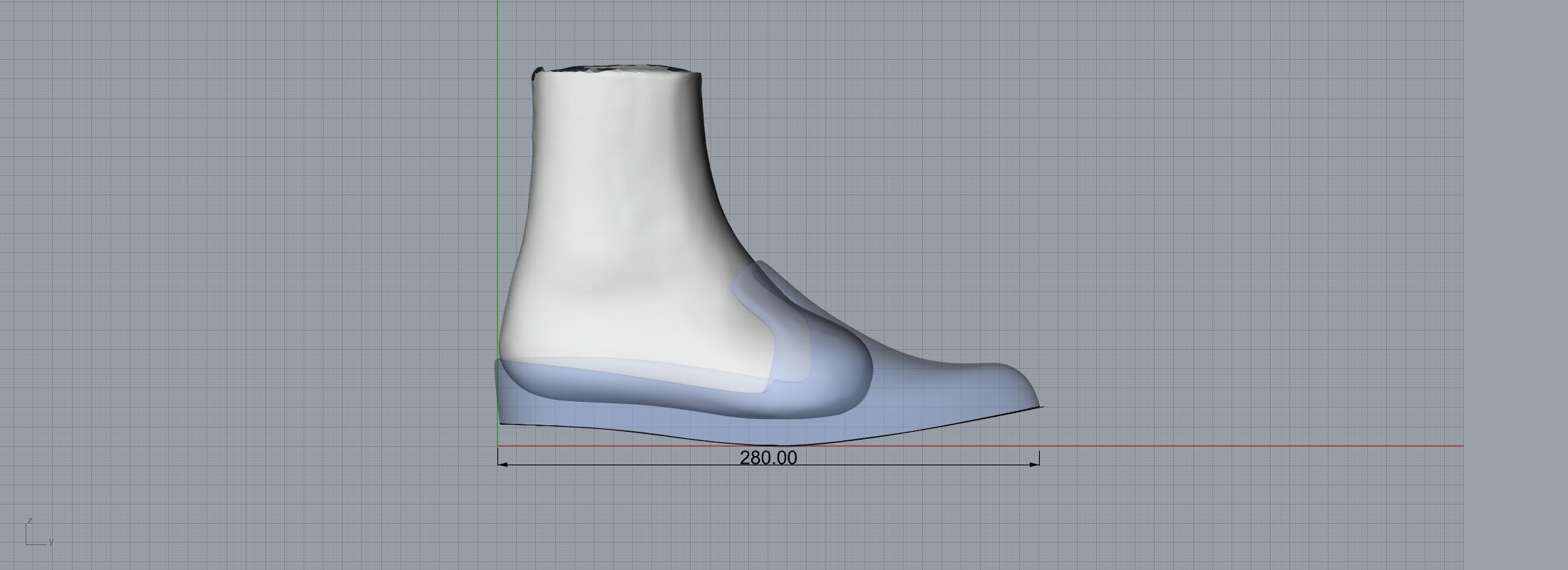Click the y label on axis icon
The height and width of the screenshot is (570, 1568).
pos(51,542)
